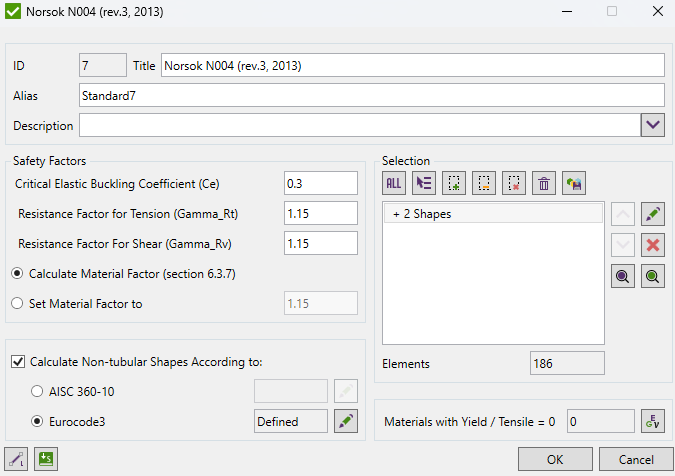Expand the 2 Shapes list entry

[396, 214]
